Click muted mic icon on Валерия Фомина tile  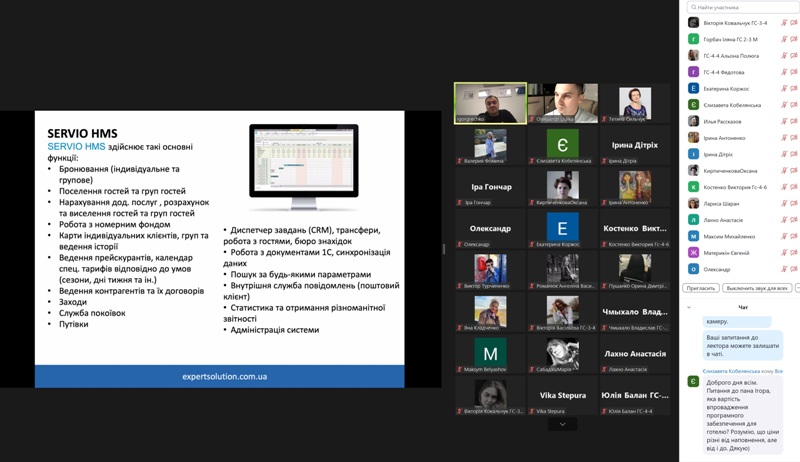coord(460,161)
